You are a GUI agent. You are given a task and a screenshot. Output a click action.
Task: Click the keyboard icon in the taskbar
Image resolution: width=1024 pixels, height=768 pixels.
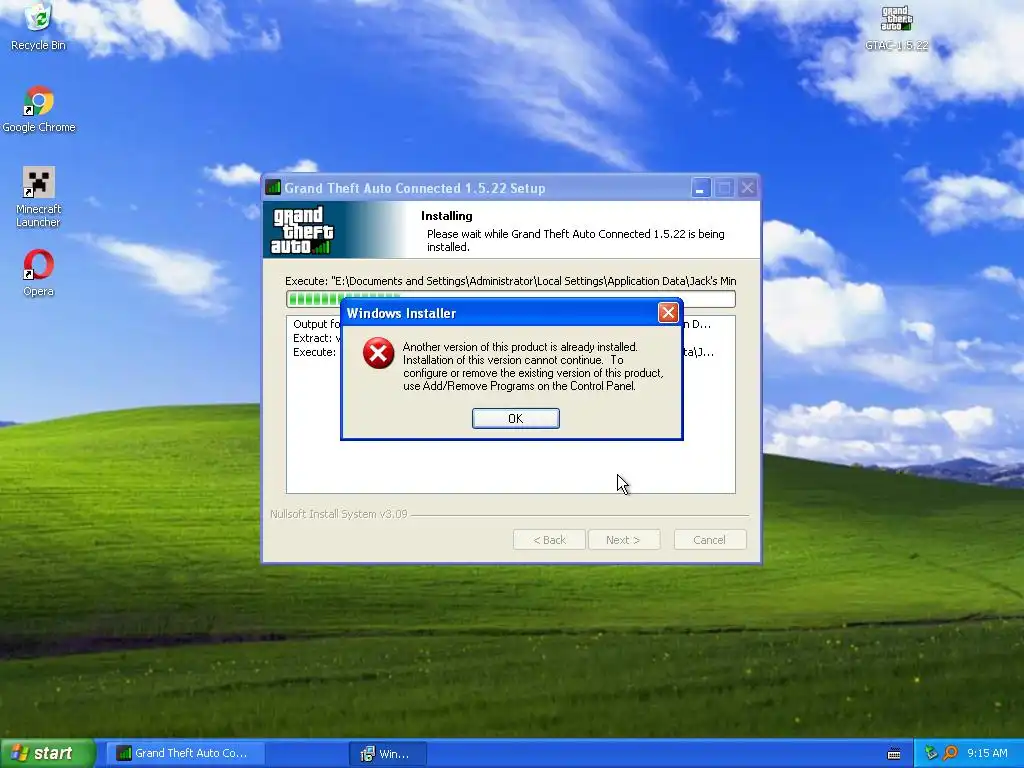tap(894, 754)
